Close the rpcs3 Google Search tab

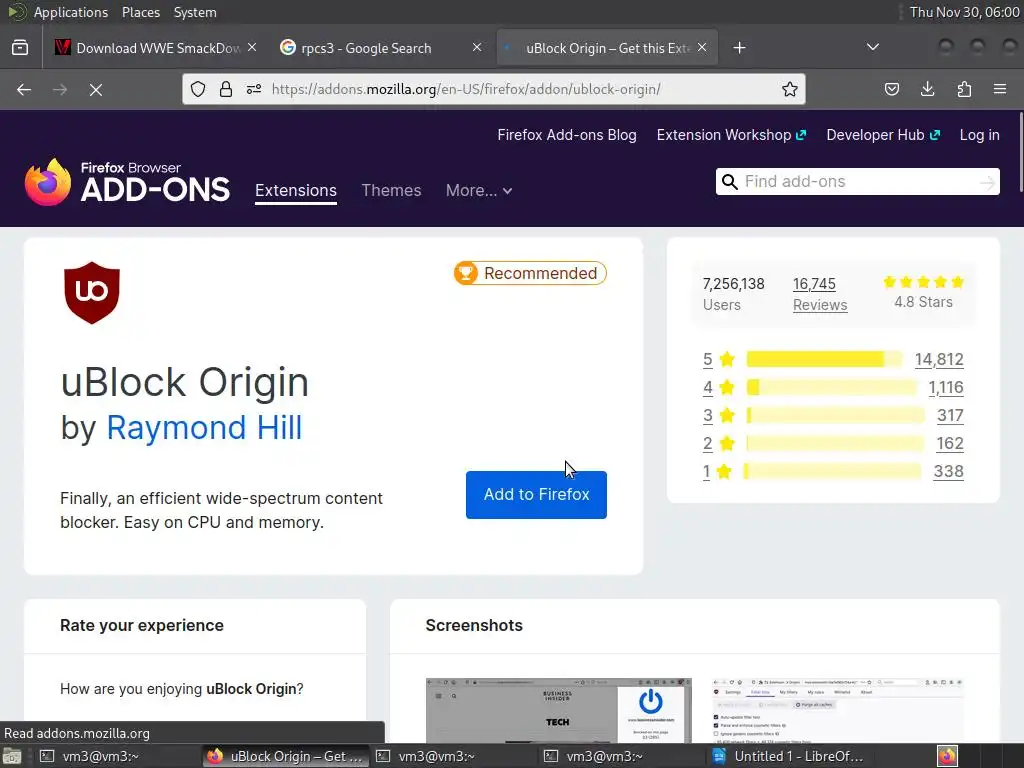click(477, 47)
